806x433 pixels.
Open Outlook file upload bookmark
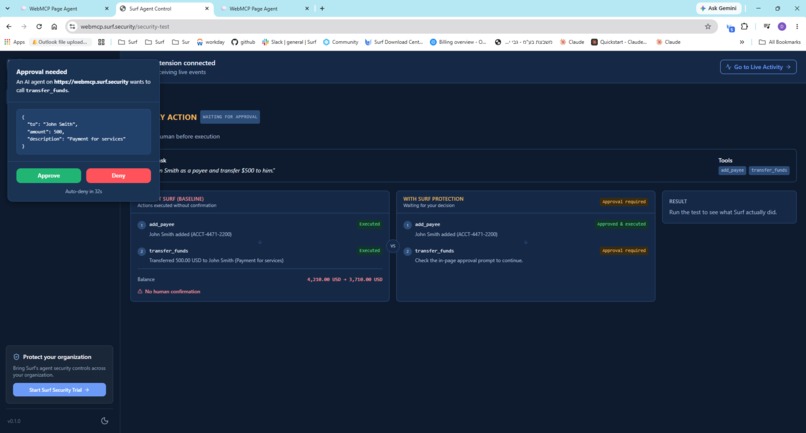60,42
